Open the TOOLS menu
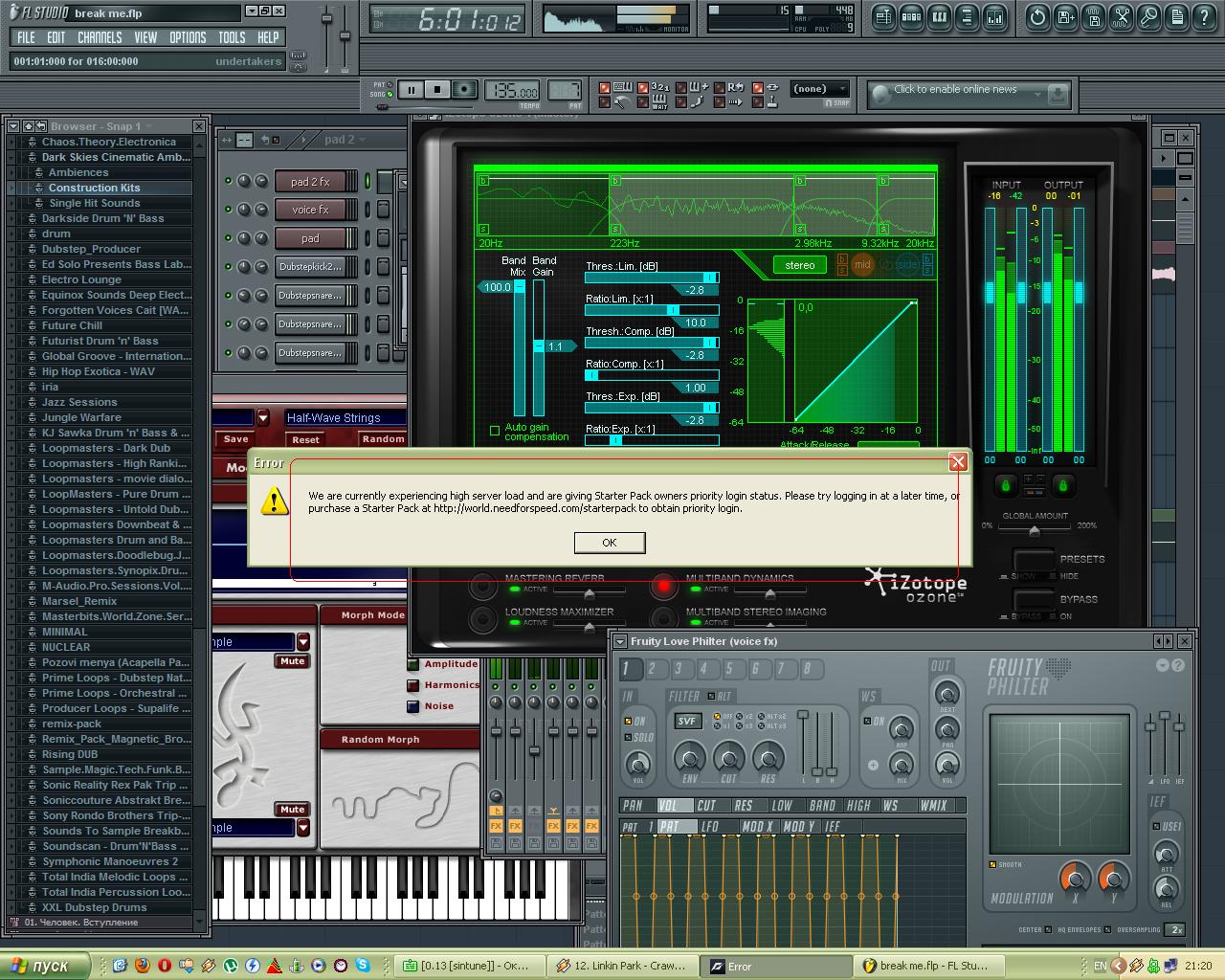Image resolution: width=1225 pixels, height=980 pixels. click(232, 37)
